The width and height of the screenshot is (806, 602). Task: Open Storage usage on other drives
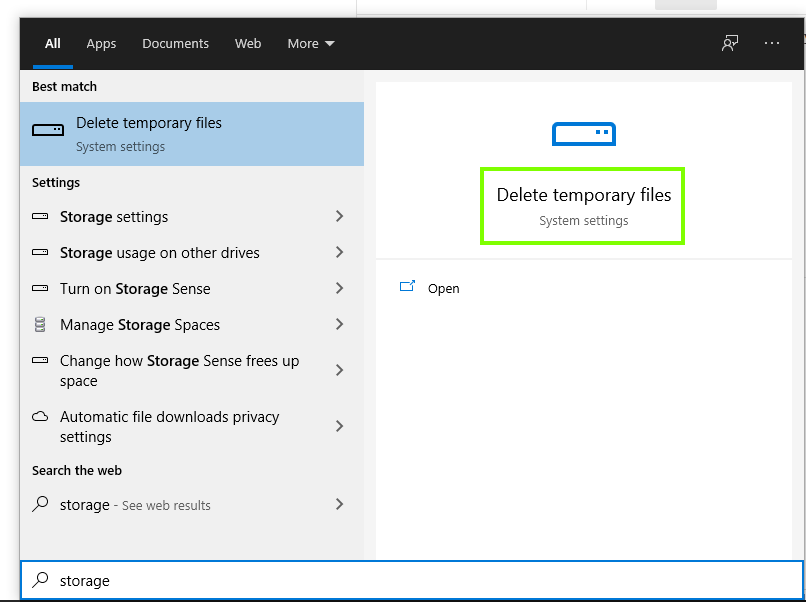click(160, 253)
